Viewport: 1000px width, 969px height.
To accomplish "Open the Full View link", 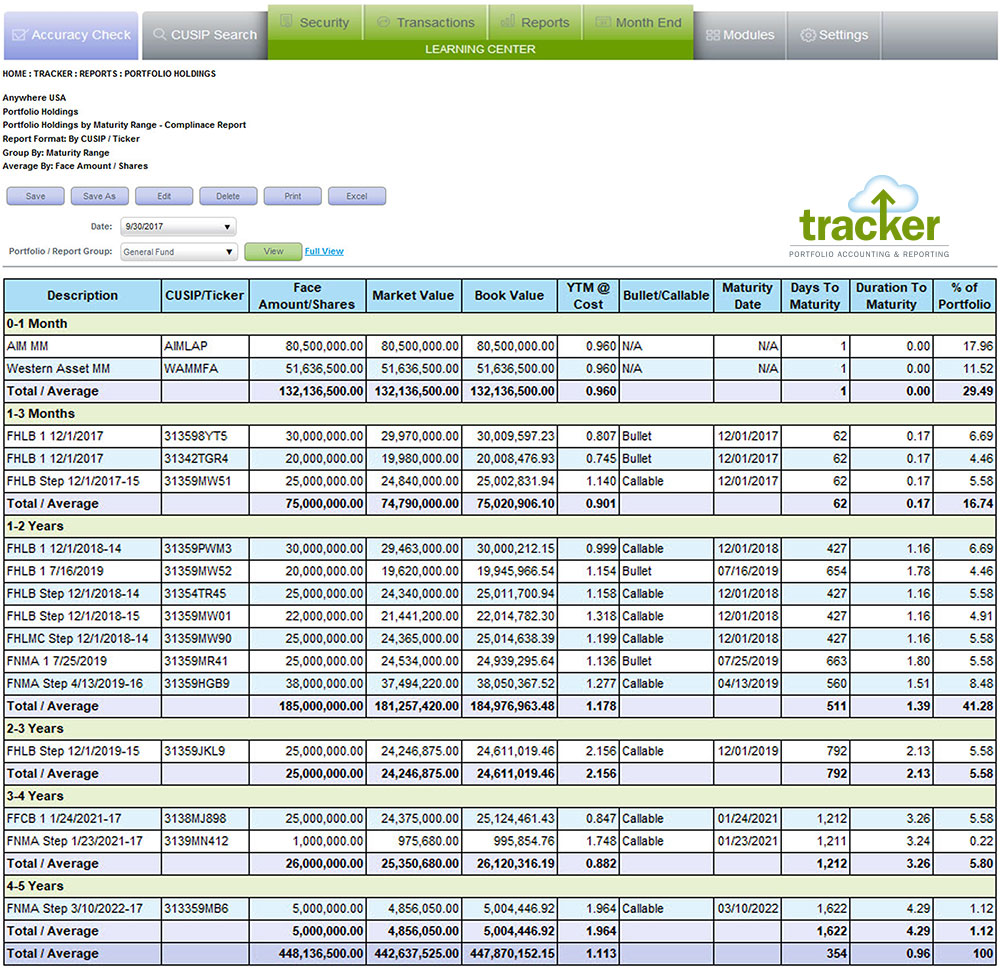I will tap(324, 252).
